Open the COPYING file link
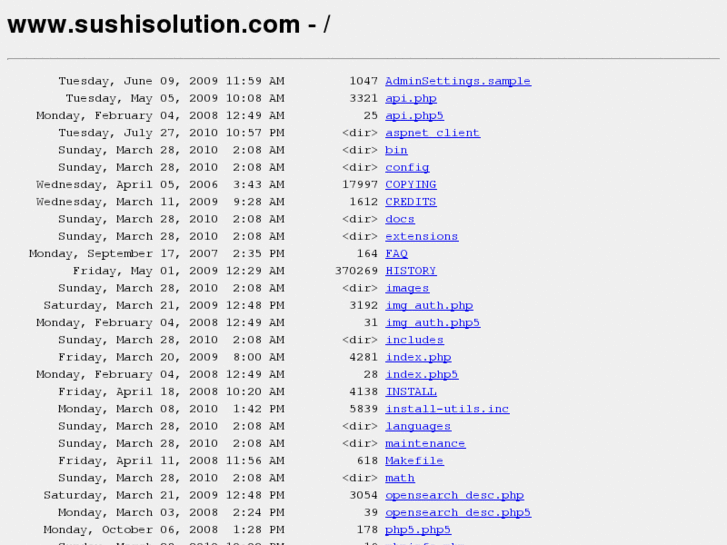727x545 pixels. click(410, 185)
